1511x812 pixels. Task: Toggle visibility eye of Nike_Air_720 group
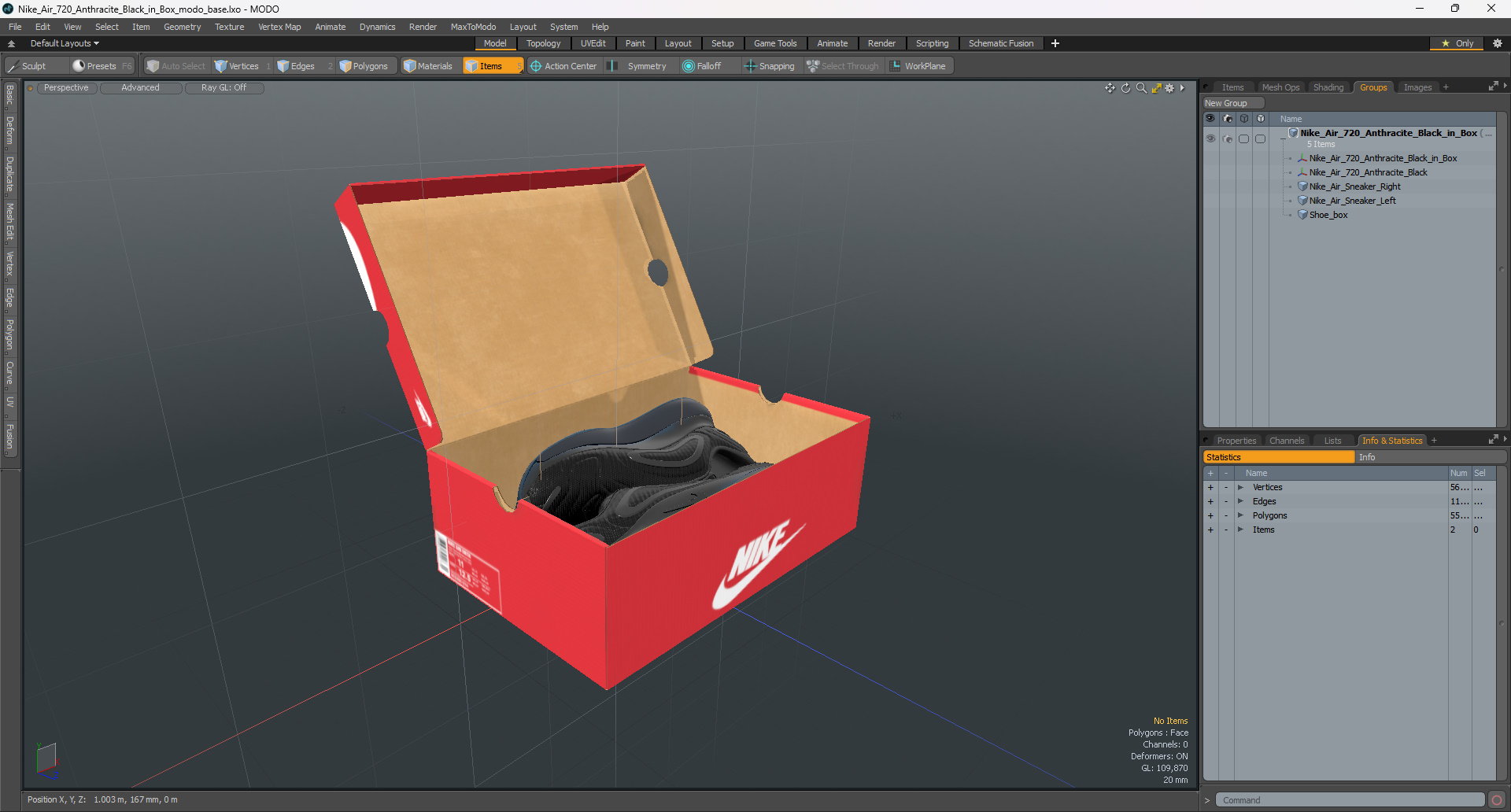coord(1210,138)
